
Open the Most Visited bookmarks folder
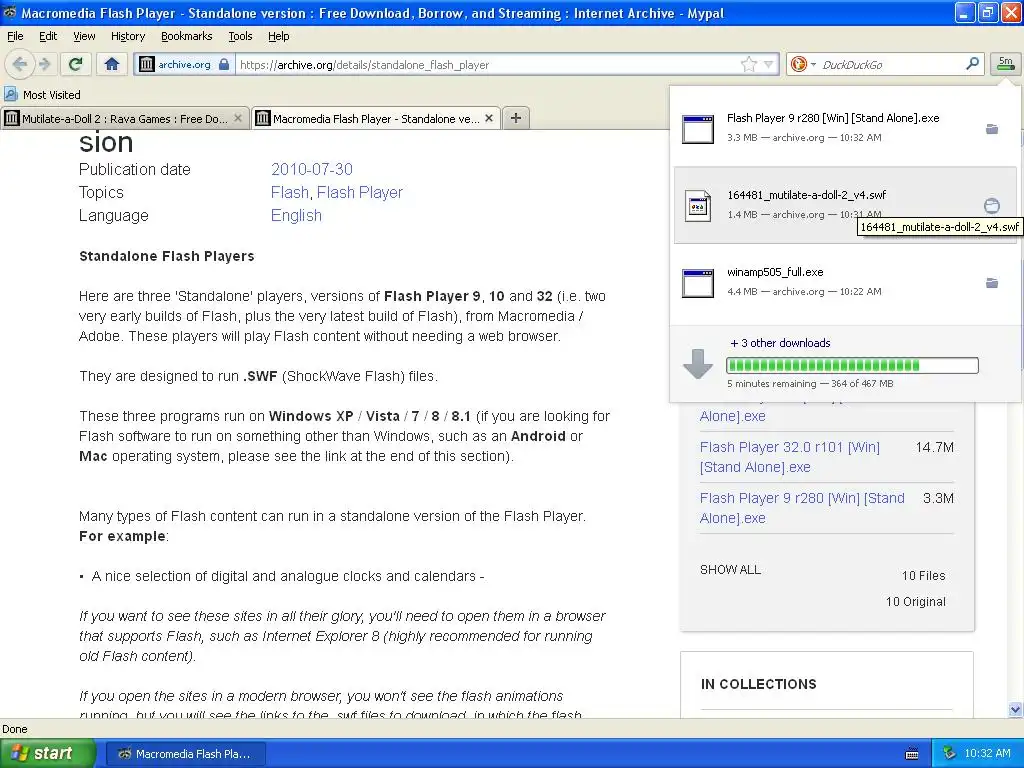click(42, 95)
